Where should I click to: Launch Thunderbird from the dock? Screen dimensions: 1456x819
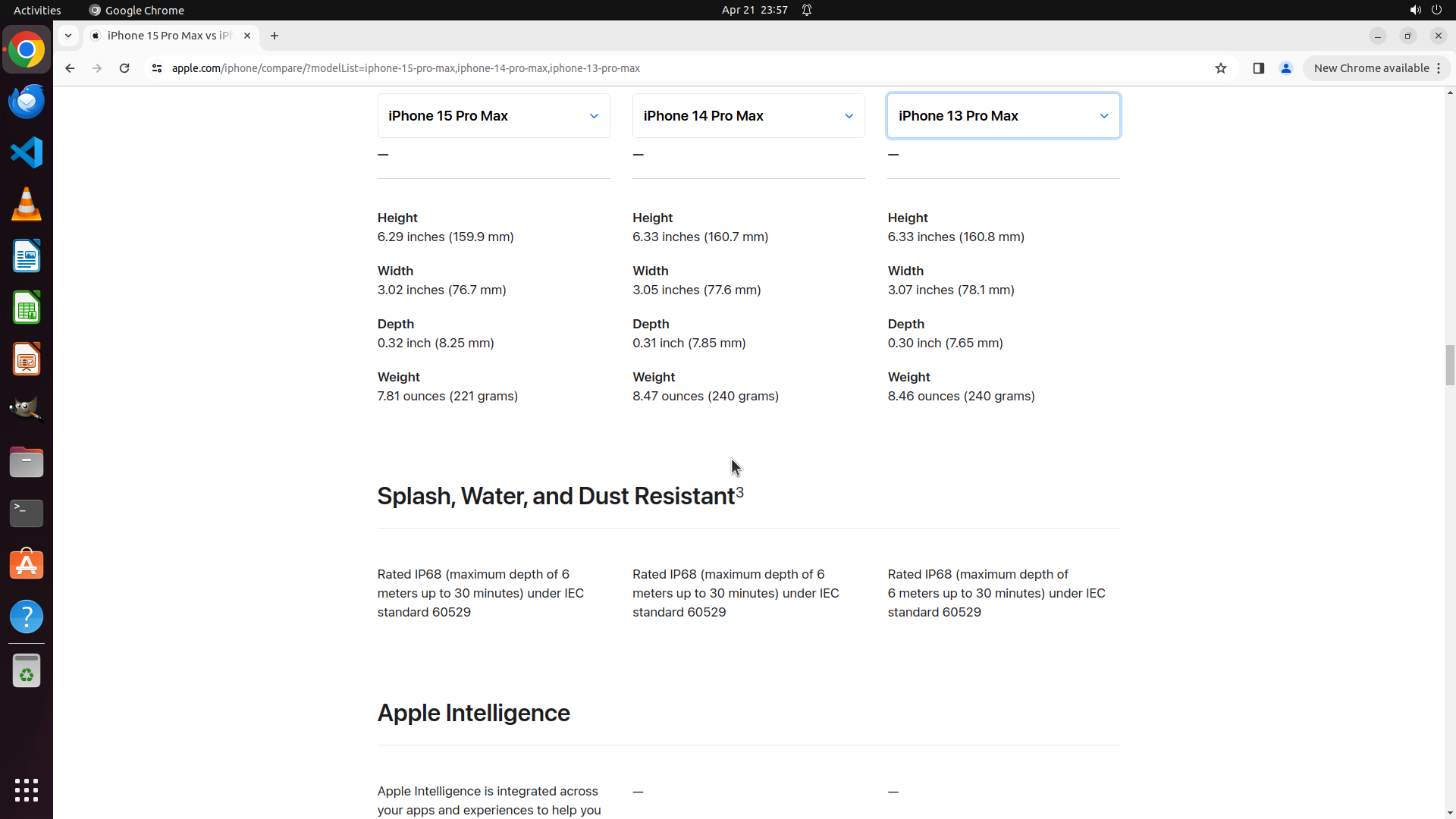(27, 101)
